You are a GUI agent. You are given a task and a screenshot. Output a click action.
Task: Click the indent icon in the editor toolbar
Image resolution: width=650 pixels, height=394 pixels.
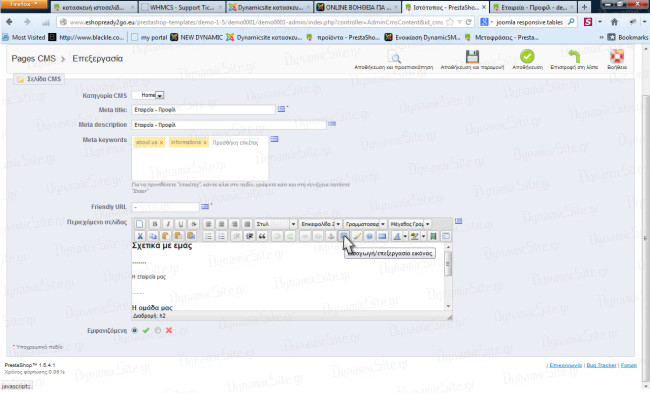tap(249, 236)
